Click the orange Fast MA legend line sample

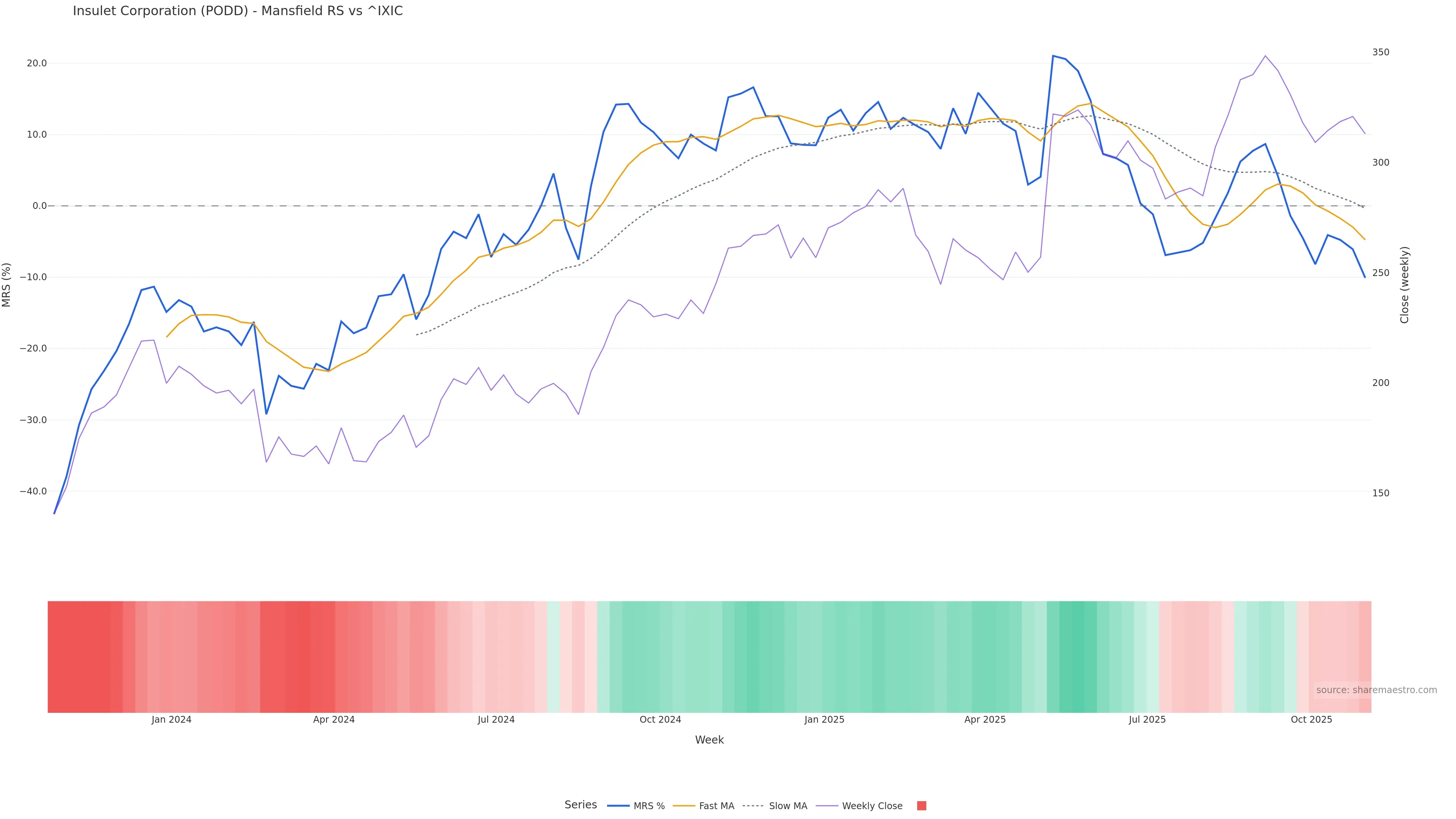(x=684, y=806)
